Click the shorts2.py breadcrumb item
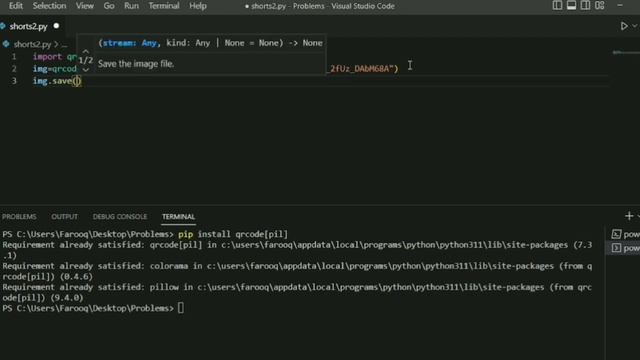Viewport: 640px width, 360px height. (x=32, y=44)
